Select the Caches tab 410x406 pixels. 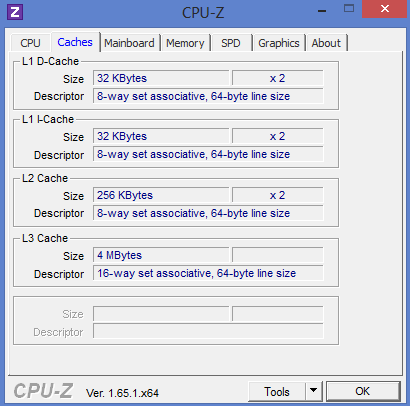pos(75,42)
